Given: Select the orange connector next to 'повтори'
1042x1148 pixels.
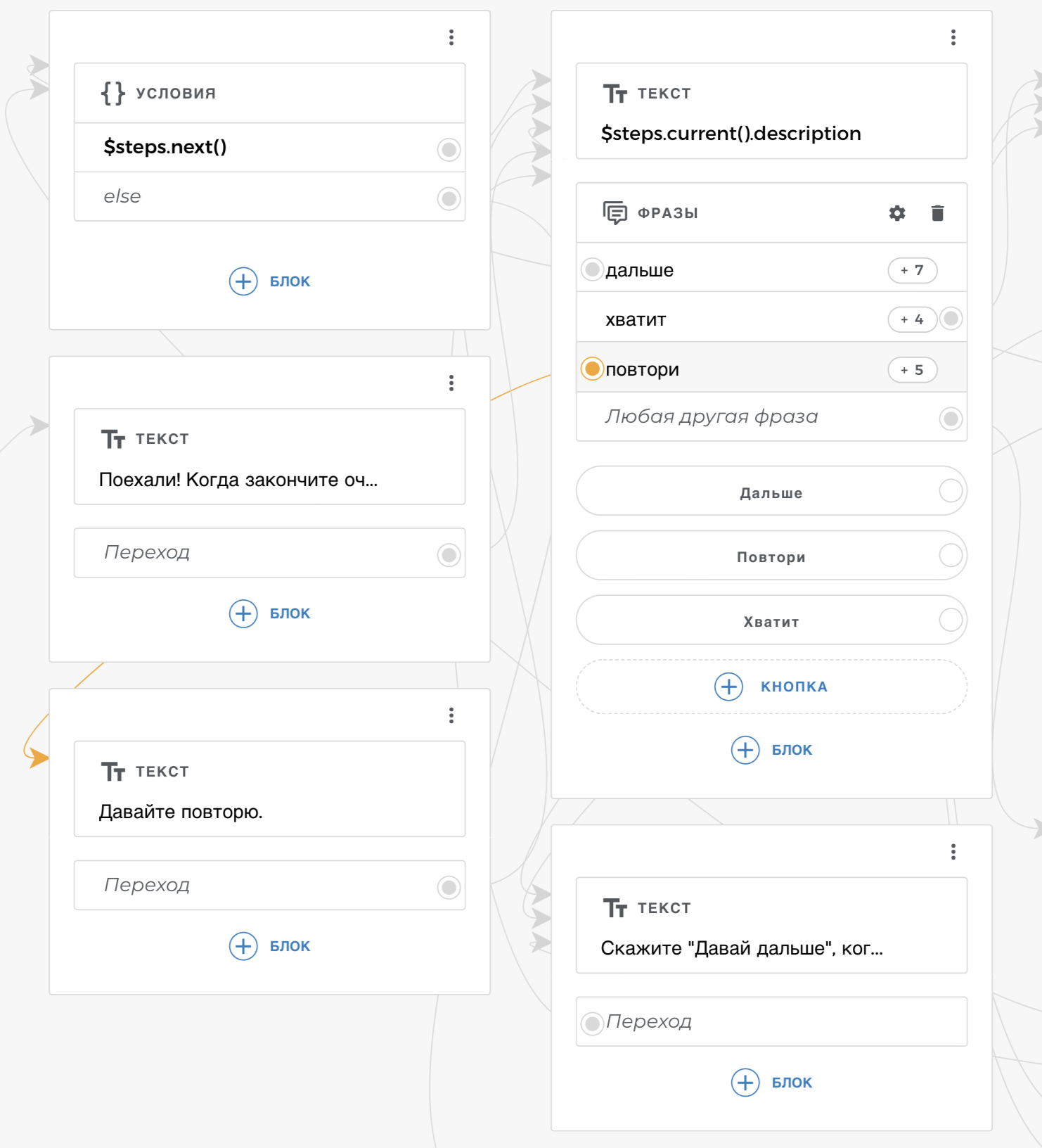Looking at the screenshot, I should [x=593, y=369].
